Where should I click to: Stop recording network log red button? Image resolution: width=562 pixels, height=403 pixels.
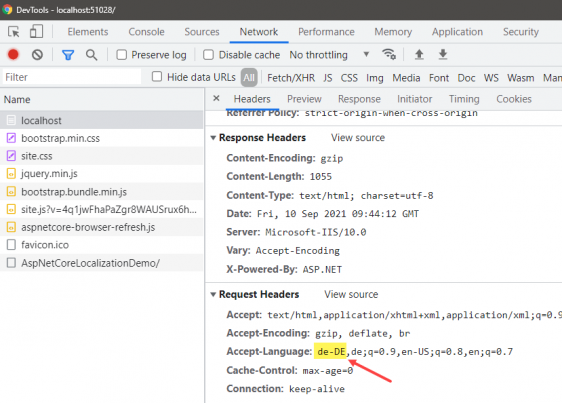point(13,54)
